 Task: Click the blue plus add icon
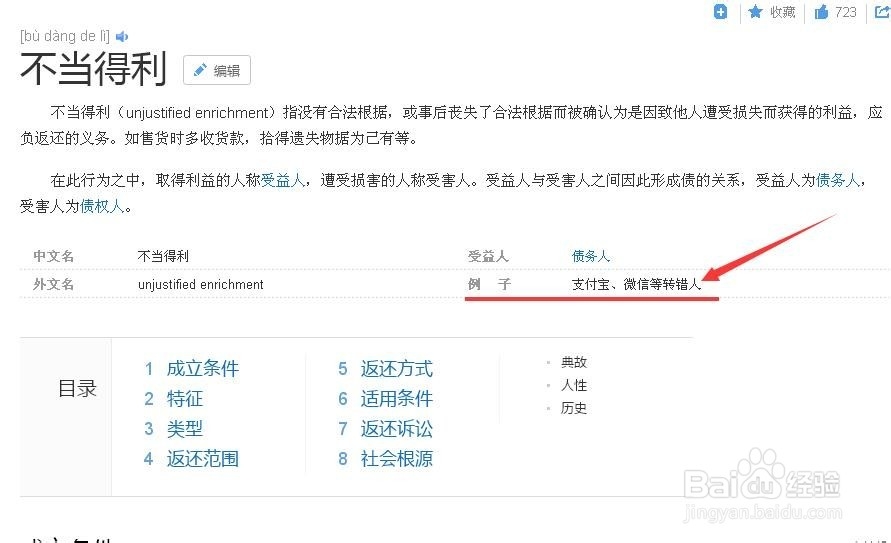pyautogui.click(x=720, y=12)
